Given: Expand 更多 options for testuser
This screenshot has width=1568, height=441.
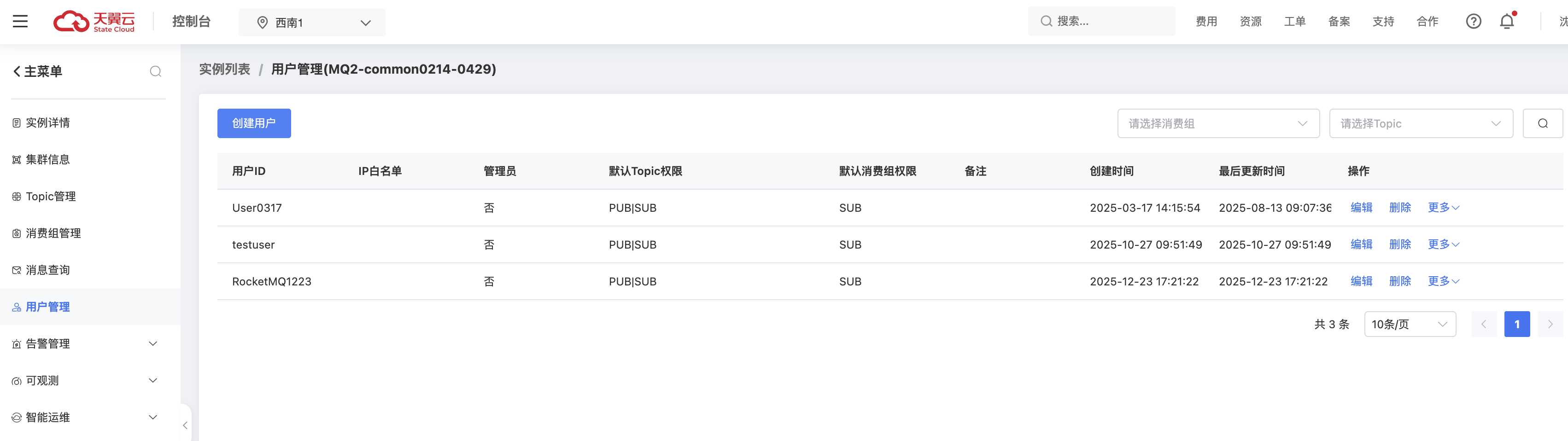Looking at the screenshot, I should click(x=1443, y=244).
